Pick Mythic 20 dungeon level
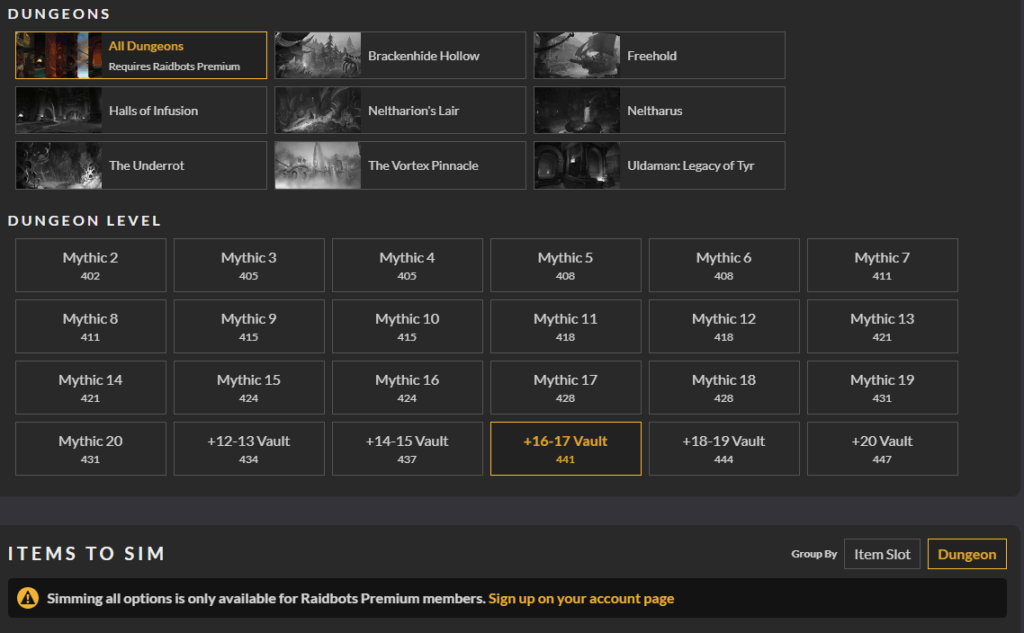The image size is (1024, 633). point(90,448)
